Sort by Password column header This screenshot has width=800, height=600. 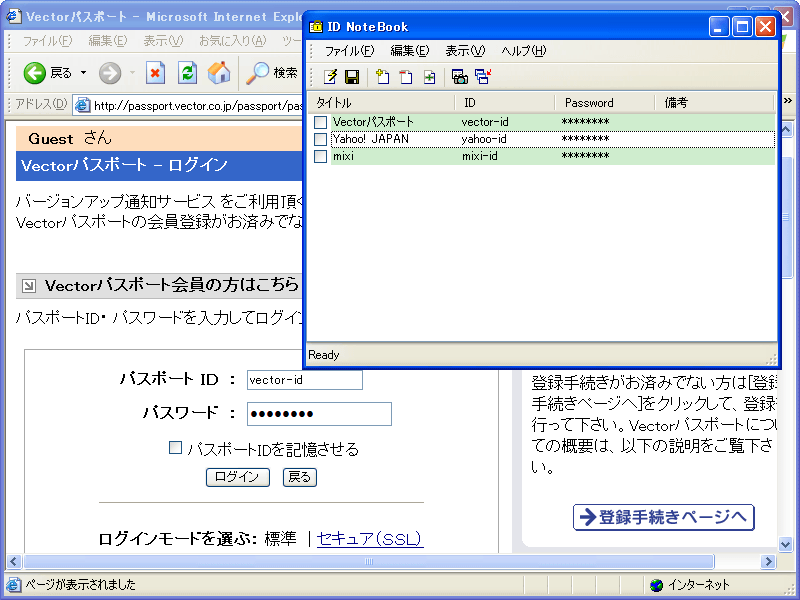pos(605,103)
